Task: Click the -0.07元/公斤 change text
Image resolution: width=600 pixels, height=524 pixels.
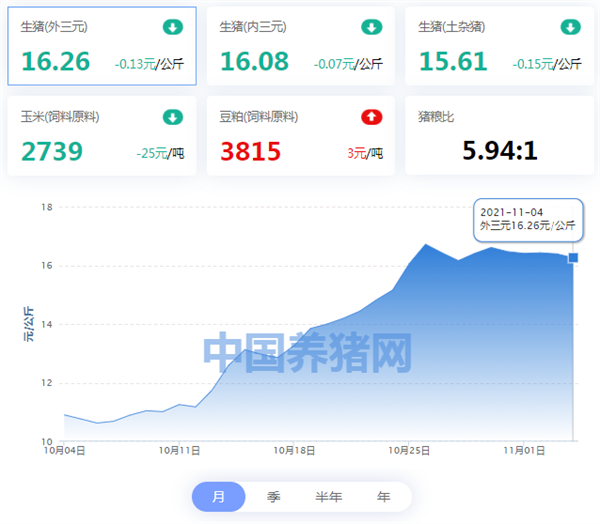Action: coord(348,64)
